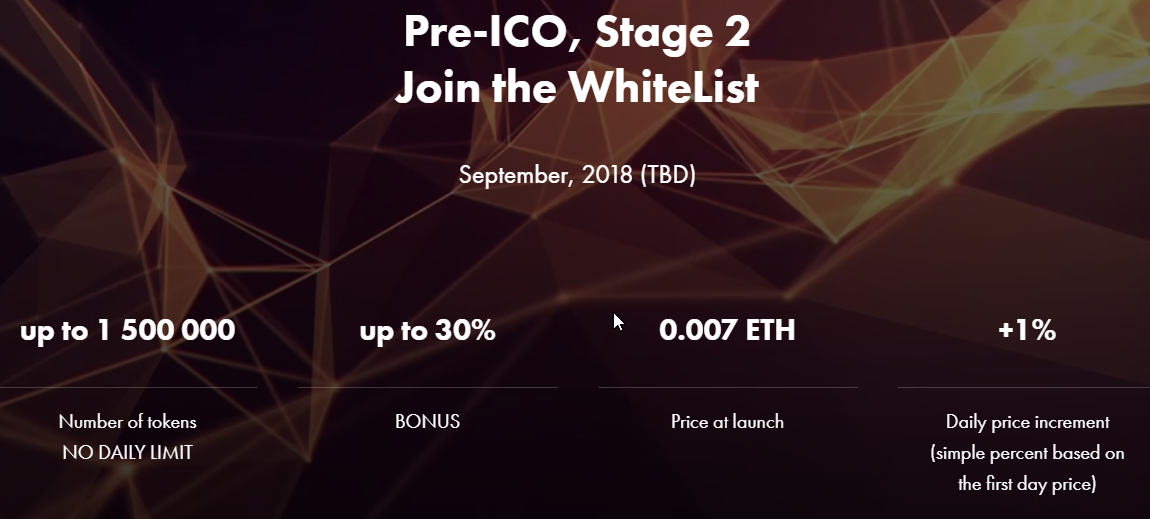Click the 'Price at launch' label
The width and height of the screenshot is (1150, 519).
(727, 422)
